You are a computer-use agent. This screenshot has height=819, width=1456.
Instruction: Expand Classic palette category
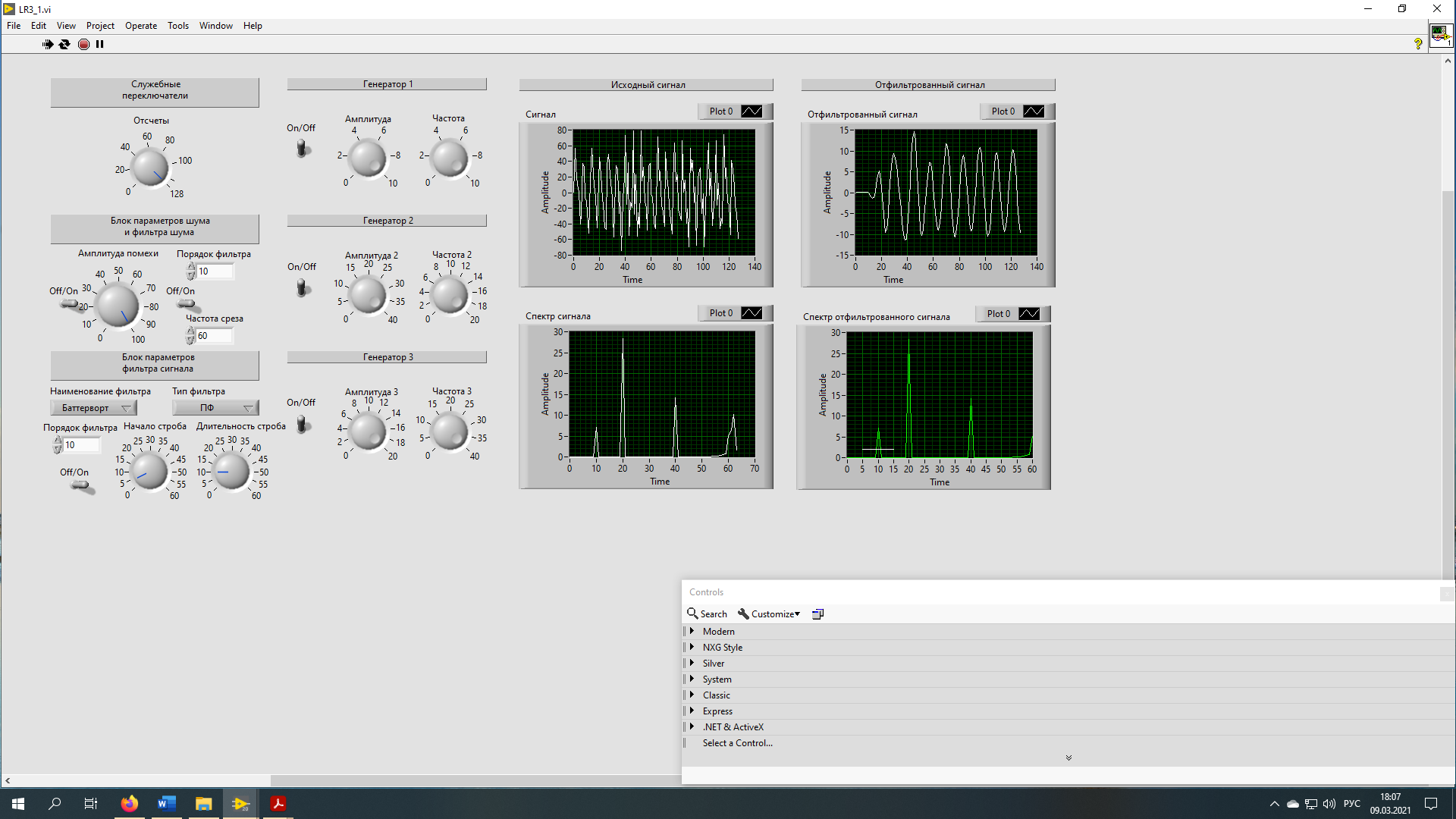692,695
